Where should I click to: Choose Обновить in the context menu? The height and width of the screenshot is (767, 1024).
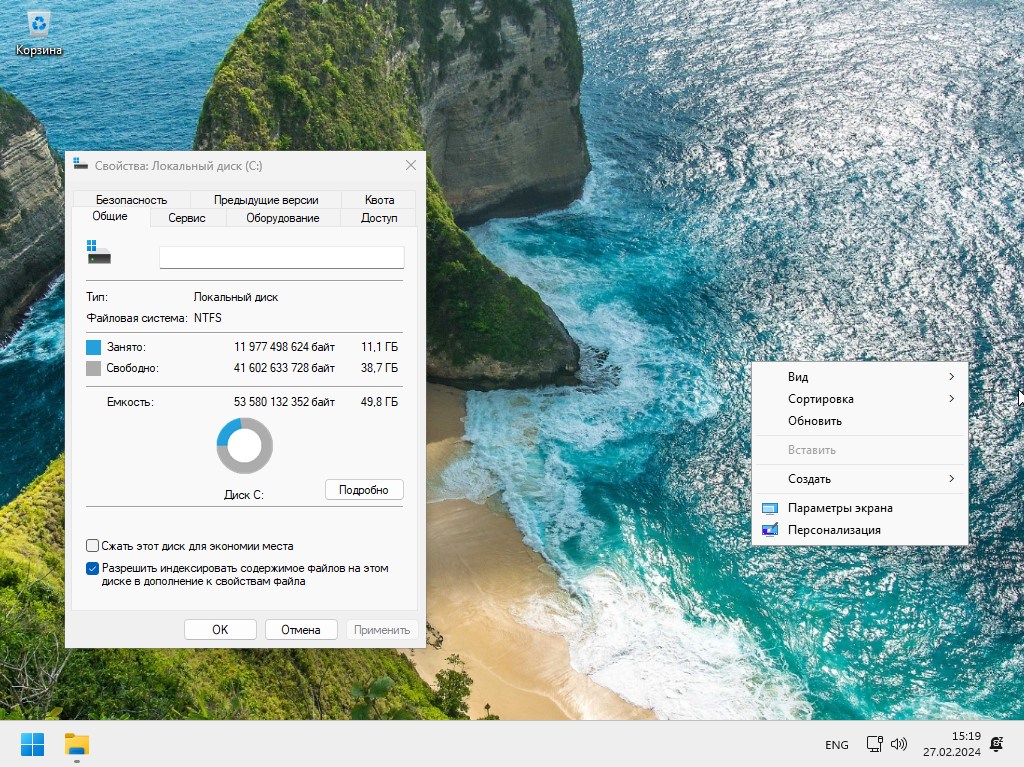(x=859, y=421)
